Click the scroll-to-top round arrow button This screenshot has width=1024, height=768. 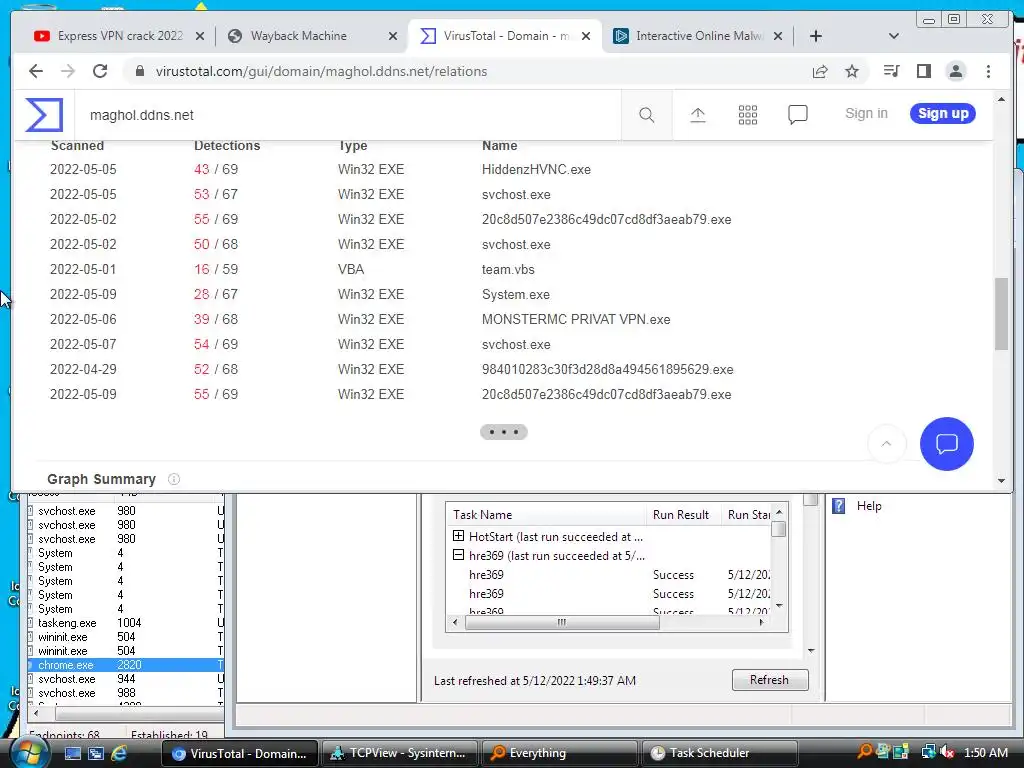click(886, 444)
